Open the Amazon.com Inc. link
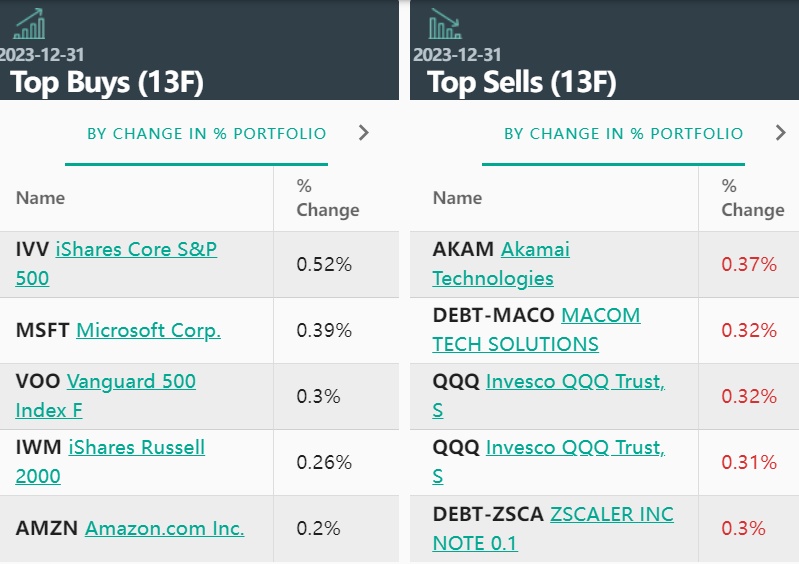This screenshot has height=564, width=799. click(164, 528)
